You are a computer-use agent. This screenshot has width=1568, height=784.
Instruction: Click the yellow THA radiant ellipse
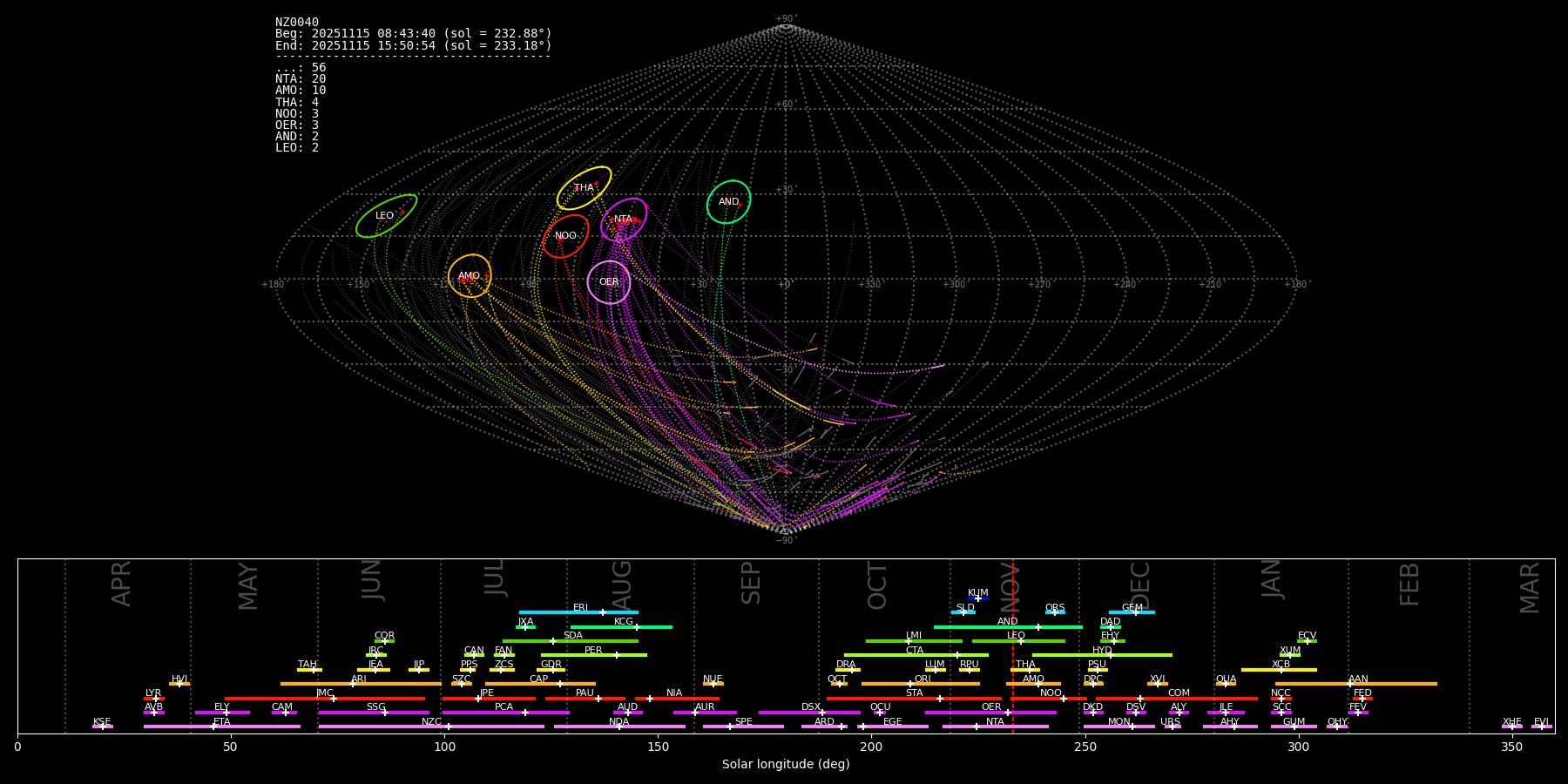click(x=584, y=188)
